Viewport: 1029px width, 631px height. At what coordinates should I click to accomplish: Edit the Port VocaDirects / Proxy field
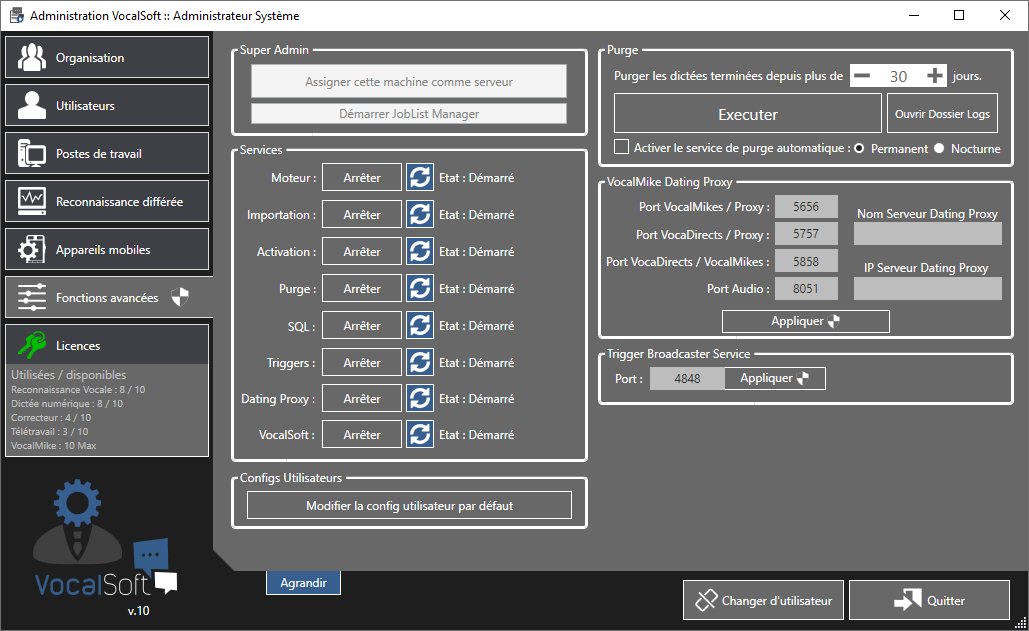[806, 234]
